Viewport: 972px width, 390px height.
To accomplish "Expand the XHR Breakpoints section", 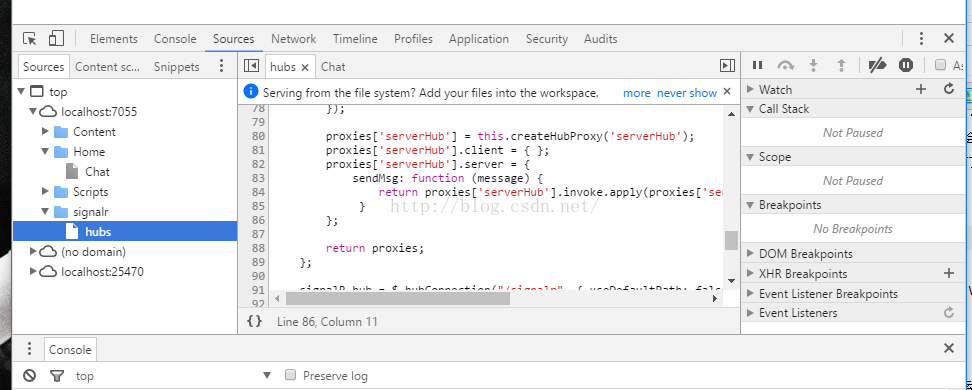I will [749, 273].
